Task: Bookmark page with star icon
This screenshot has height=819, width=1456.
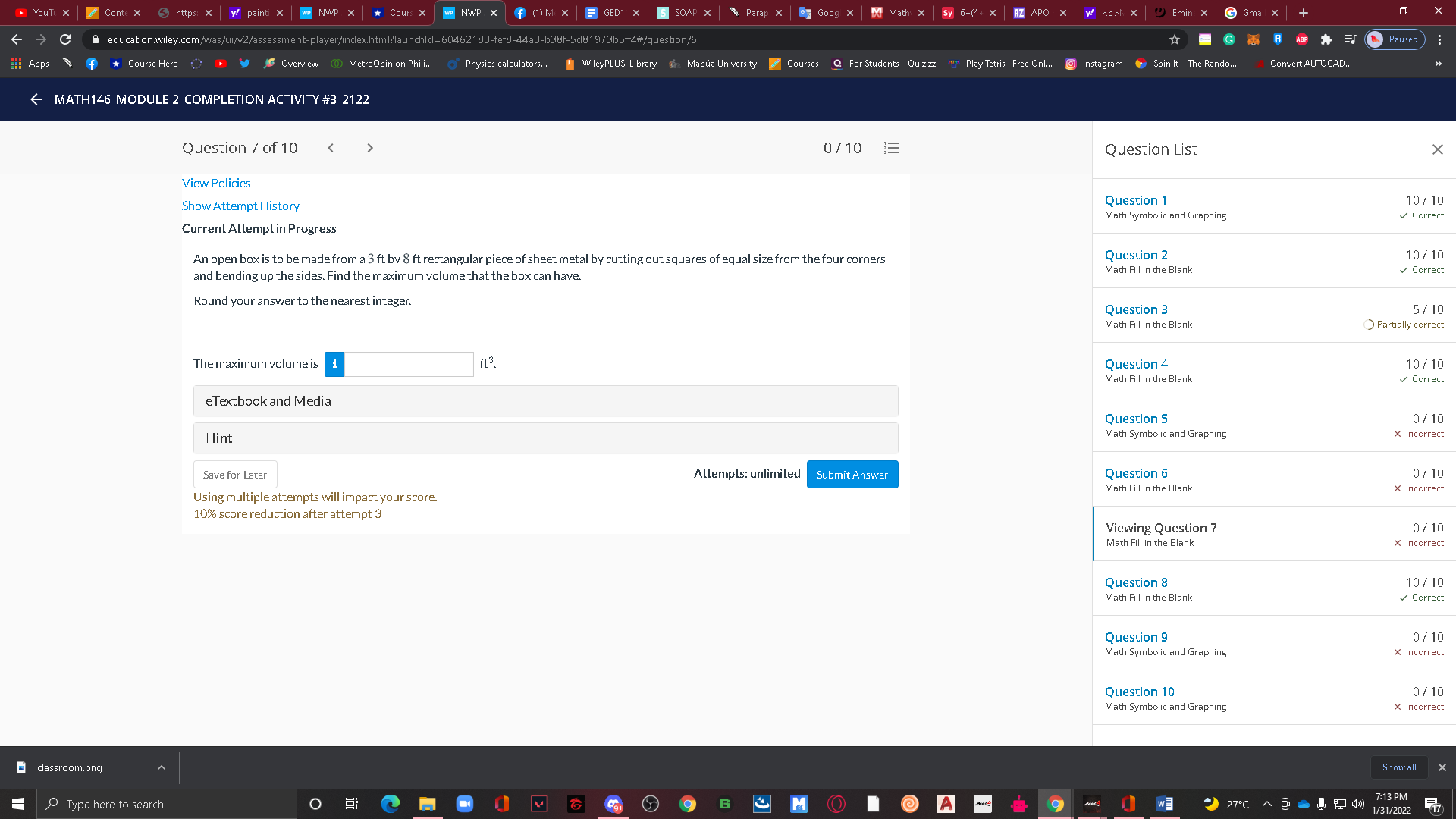Action: (x=1175, y=39)
